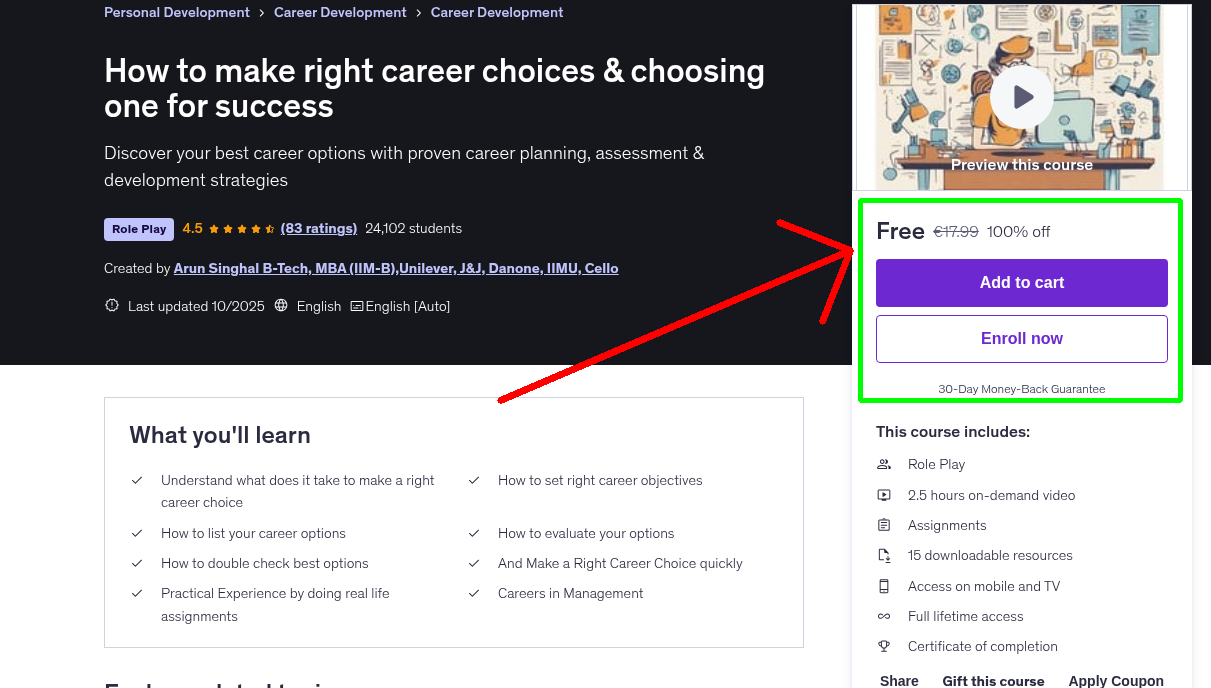Click the Add to cart button
This screenshot has width=1211, height=688.
[1021, 282]
